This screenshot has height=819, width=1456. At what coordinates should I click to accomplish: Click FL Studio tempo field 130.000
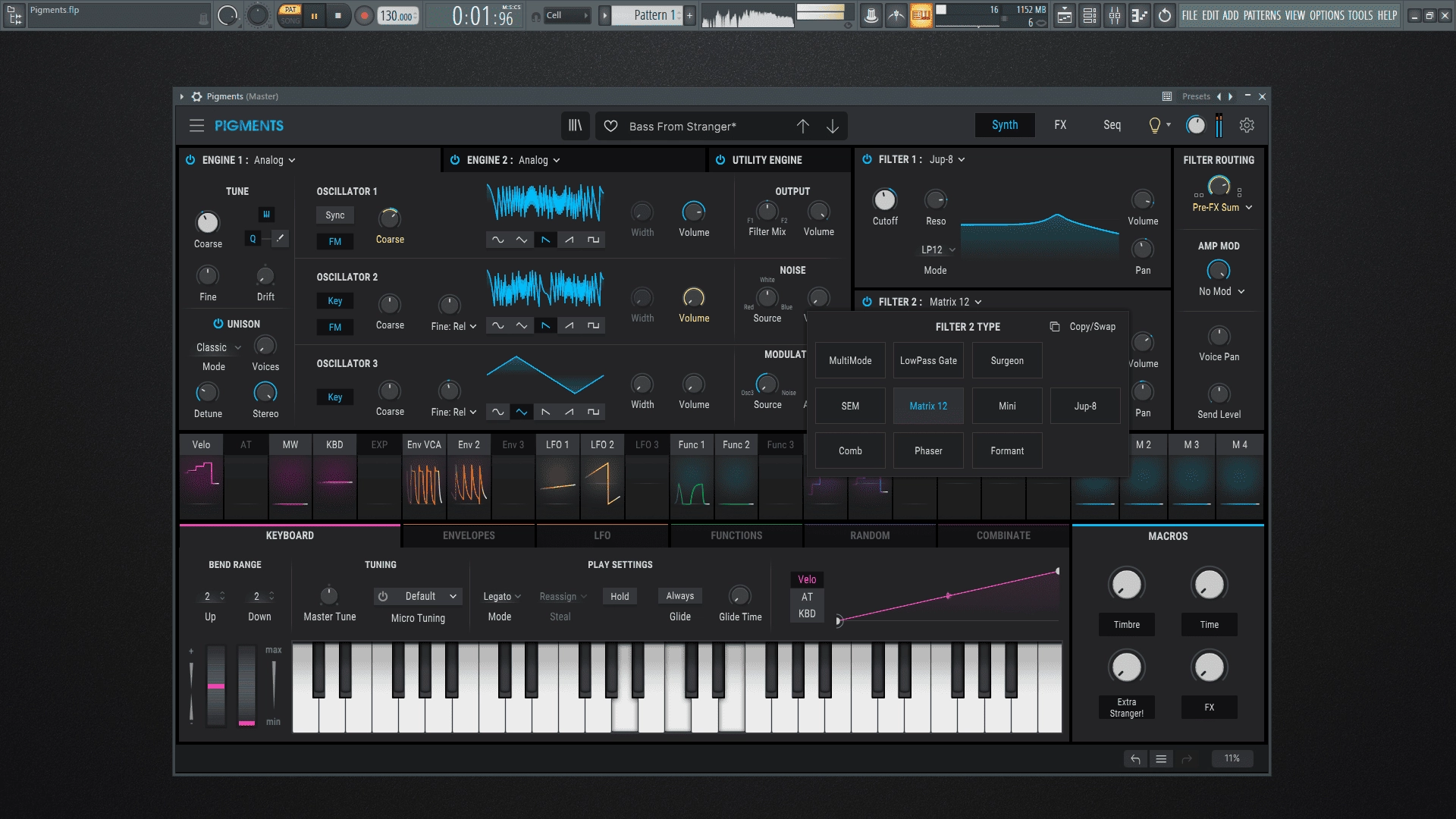click(398, 15)
